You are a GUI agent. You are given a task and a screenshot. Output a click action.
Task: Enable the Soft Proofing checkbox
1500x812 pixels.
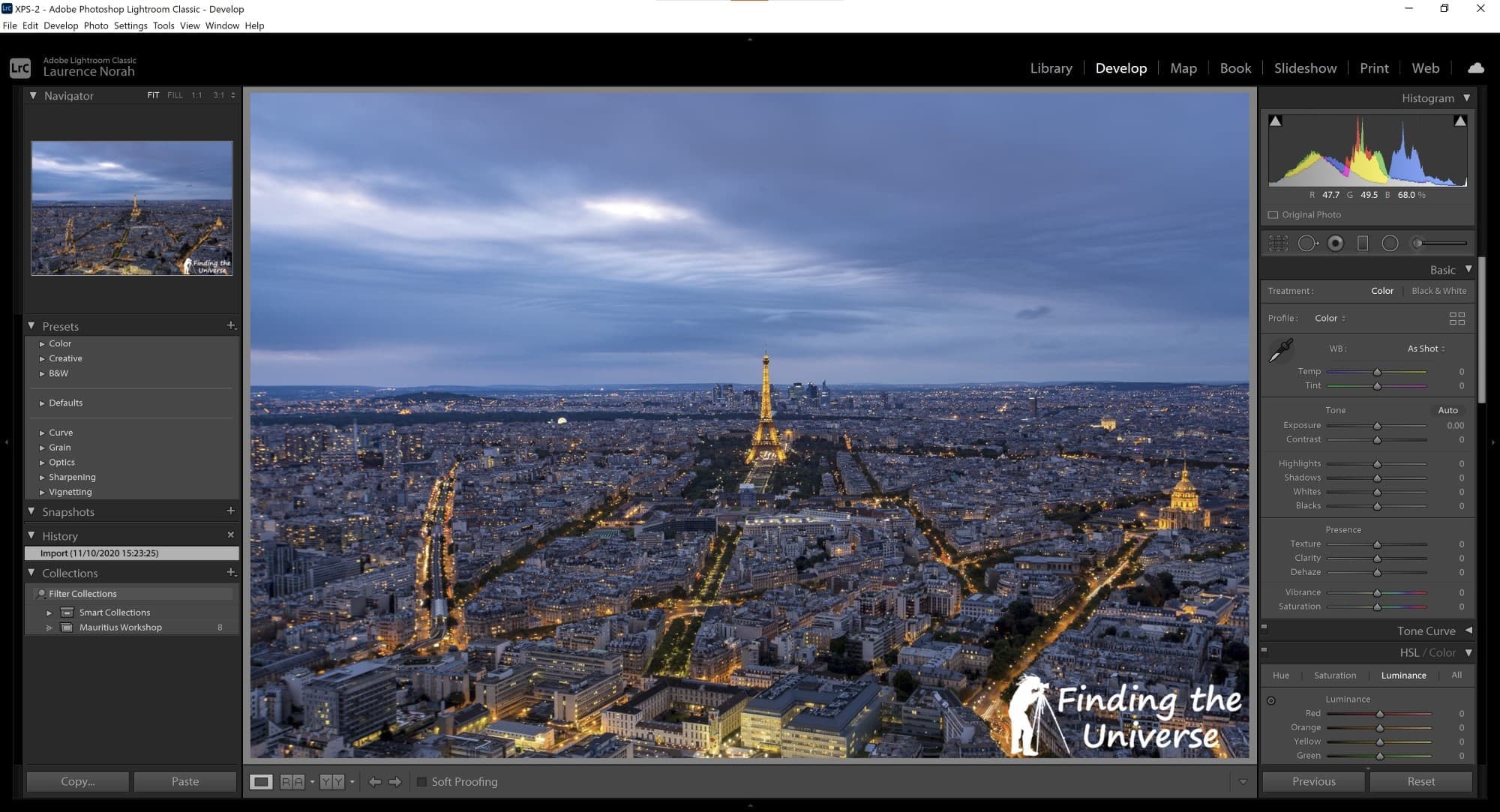(422, 782)
